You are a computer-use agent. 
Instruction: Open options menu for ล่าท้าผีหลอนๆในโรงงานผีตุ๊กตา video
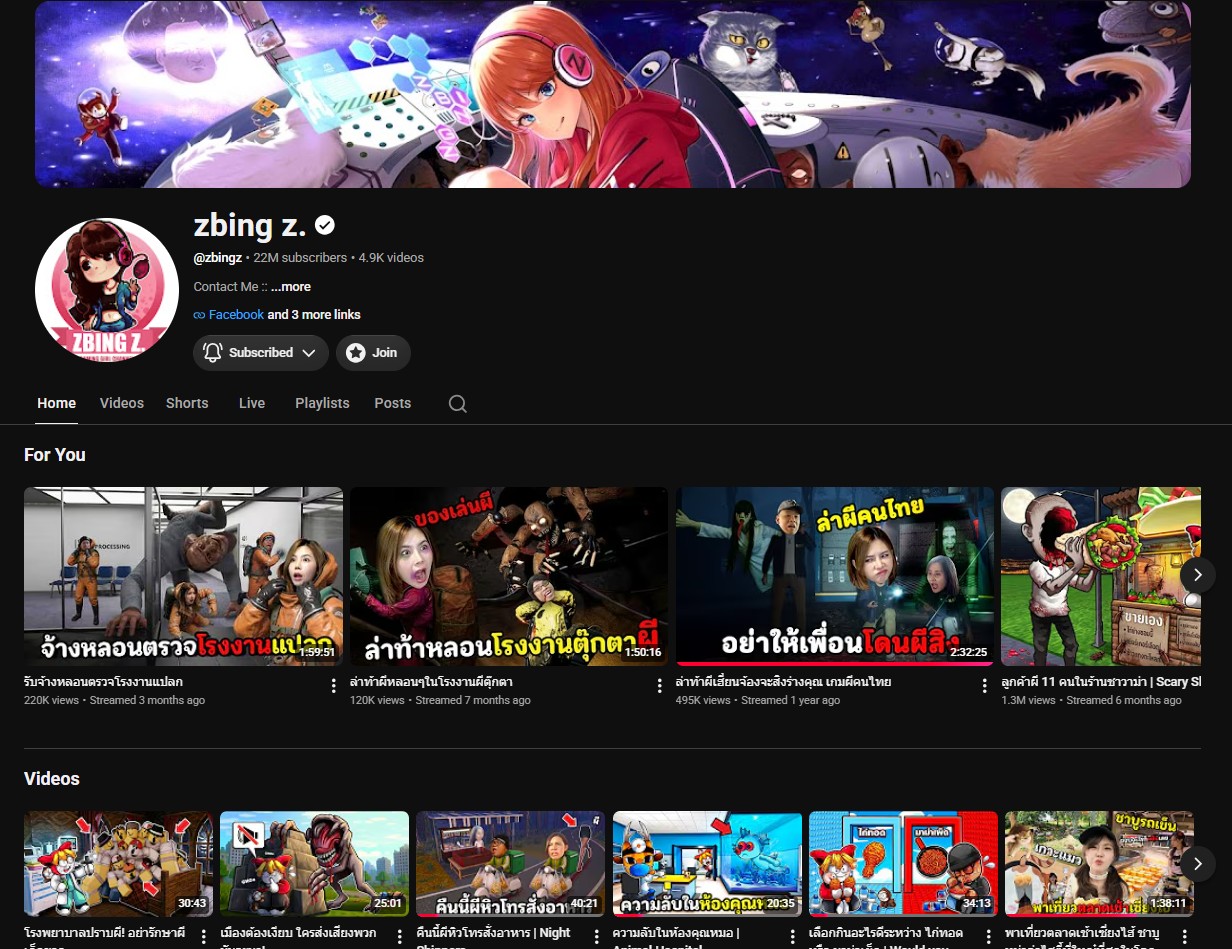click(x=660, y=686)
